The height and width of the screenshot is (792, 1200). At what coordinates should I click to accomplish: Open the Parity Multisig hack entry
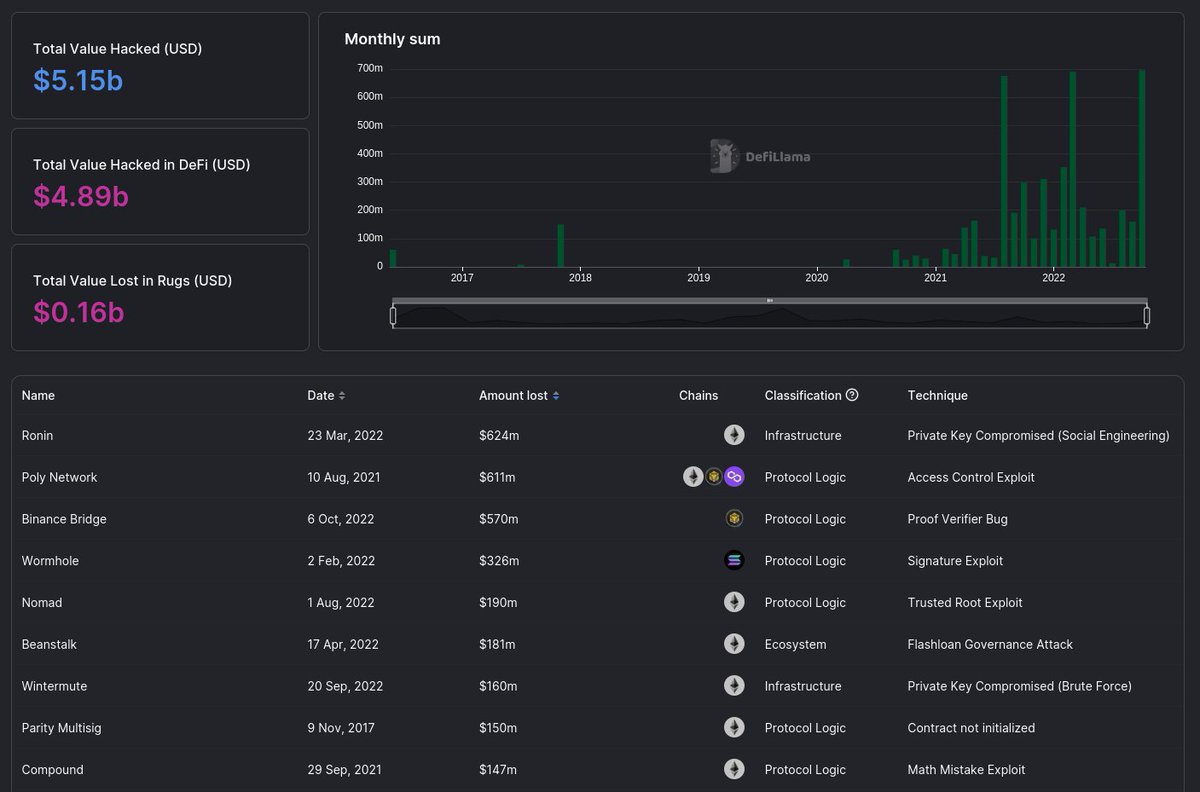[x=61, y=729]
